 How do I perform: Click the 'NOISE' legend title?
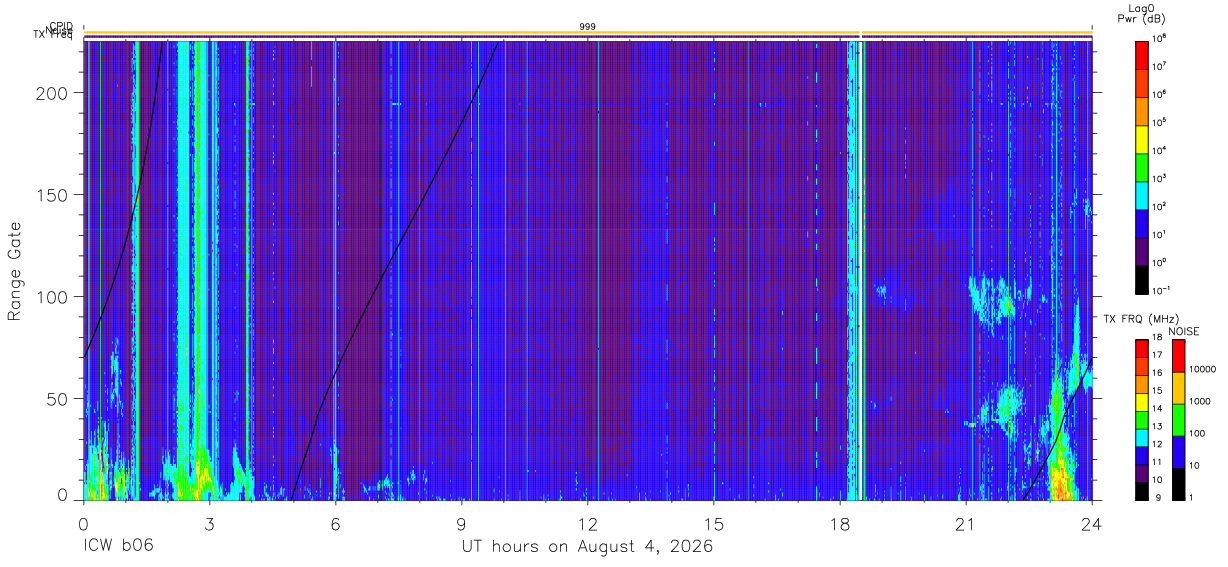tap(1184, 330)
